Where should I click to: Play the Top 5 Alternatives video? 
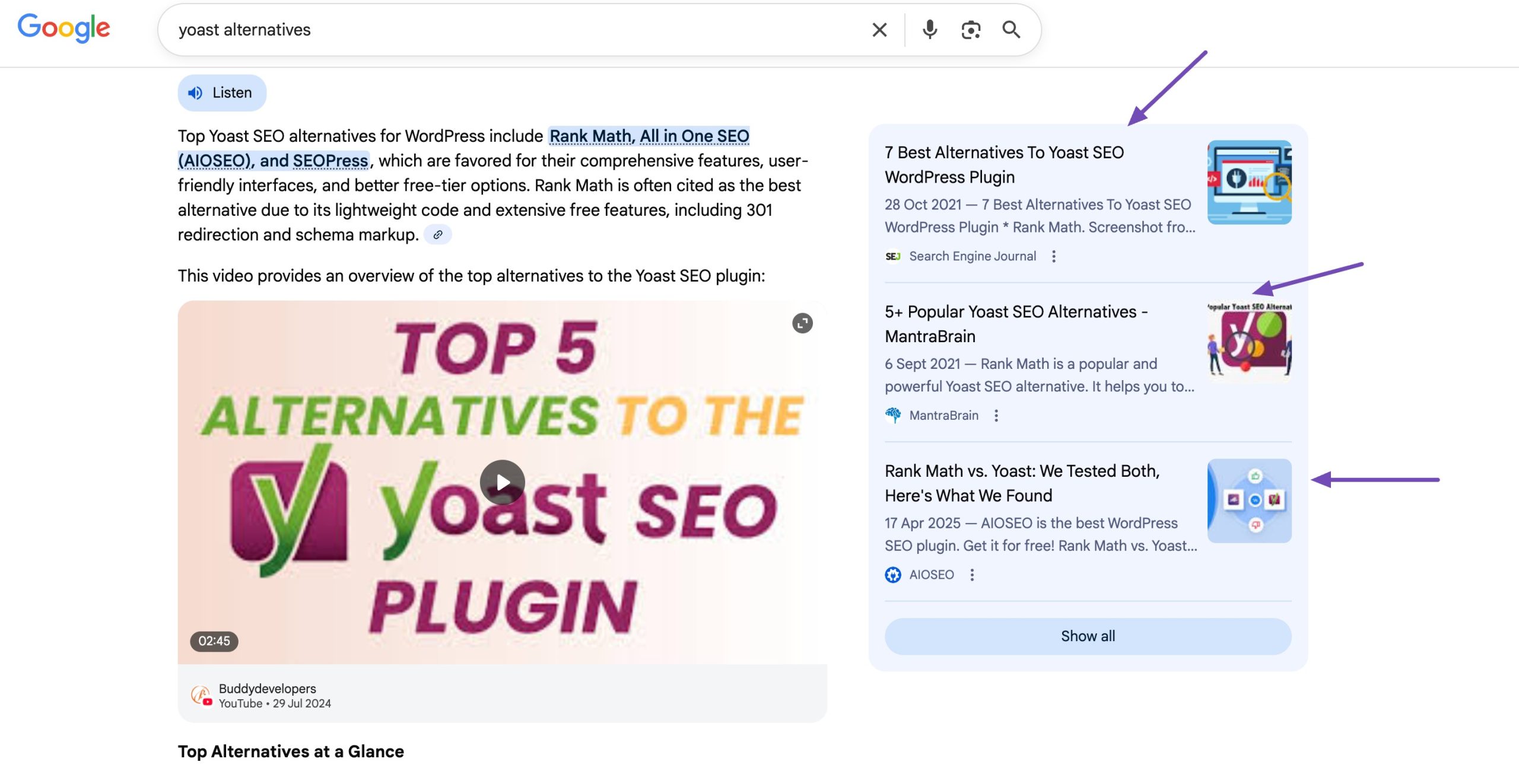point(502,482)
